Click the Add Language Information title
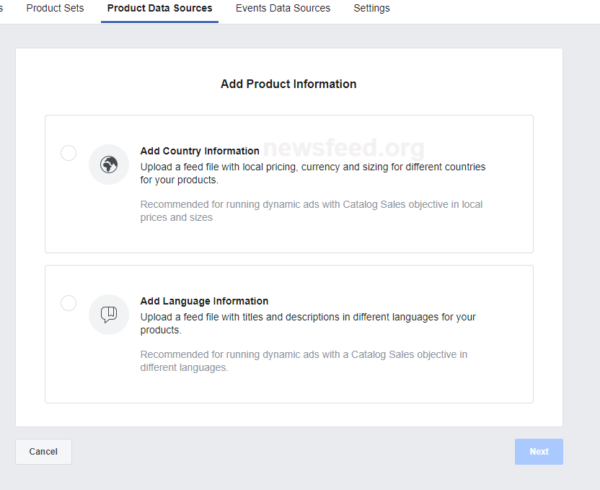This screenshot has width=600, height=490. (203, 301)
